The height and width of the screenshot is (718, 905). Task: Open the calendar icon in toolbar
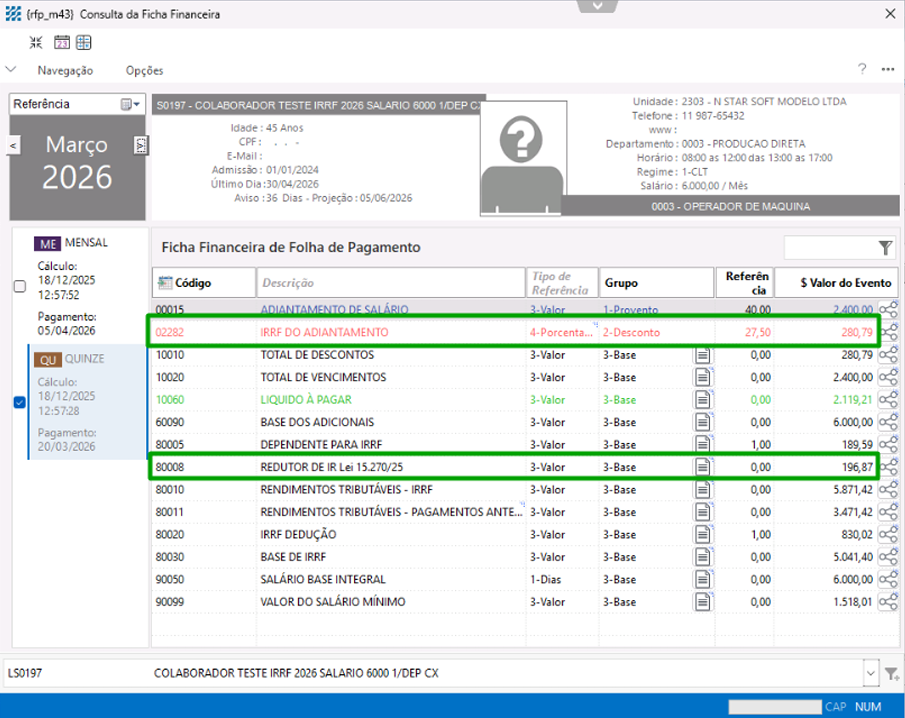coord(61,43)
